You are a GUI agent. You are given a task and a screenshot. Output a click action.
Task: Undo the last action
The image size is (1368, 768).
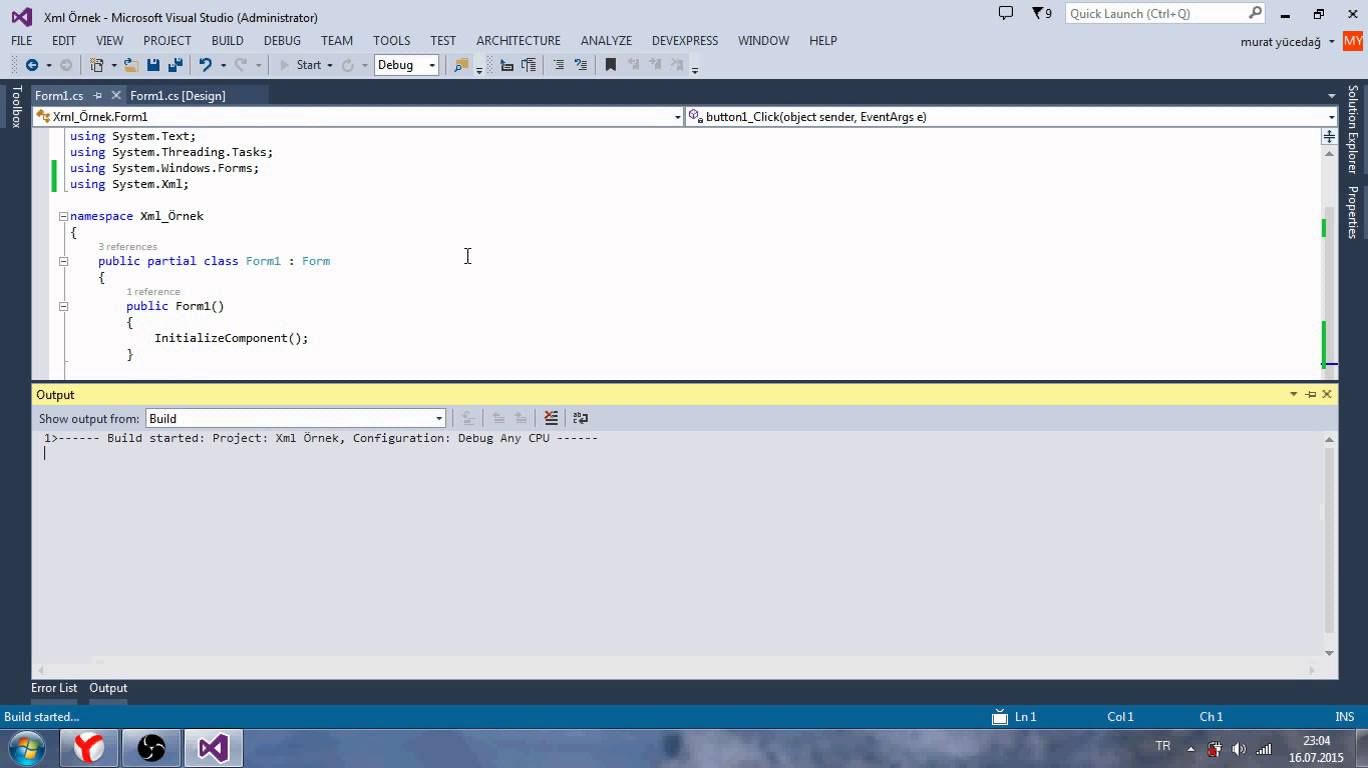tap(205, 65)
